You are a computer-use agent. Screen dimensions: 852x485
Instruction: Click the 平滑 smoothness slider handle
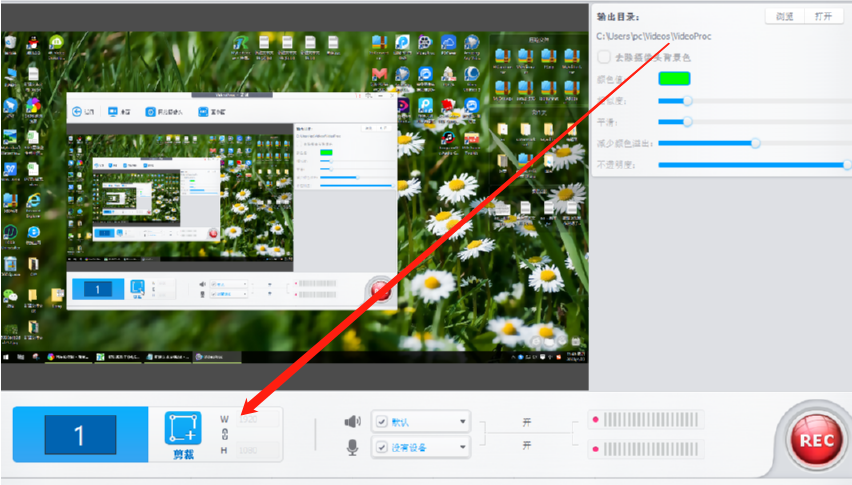tap(687, 122)
